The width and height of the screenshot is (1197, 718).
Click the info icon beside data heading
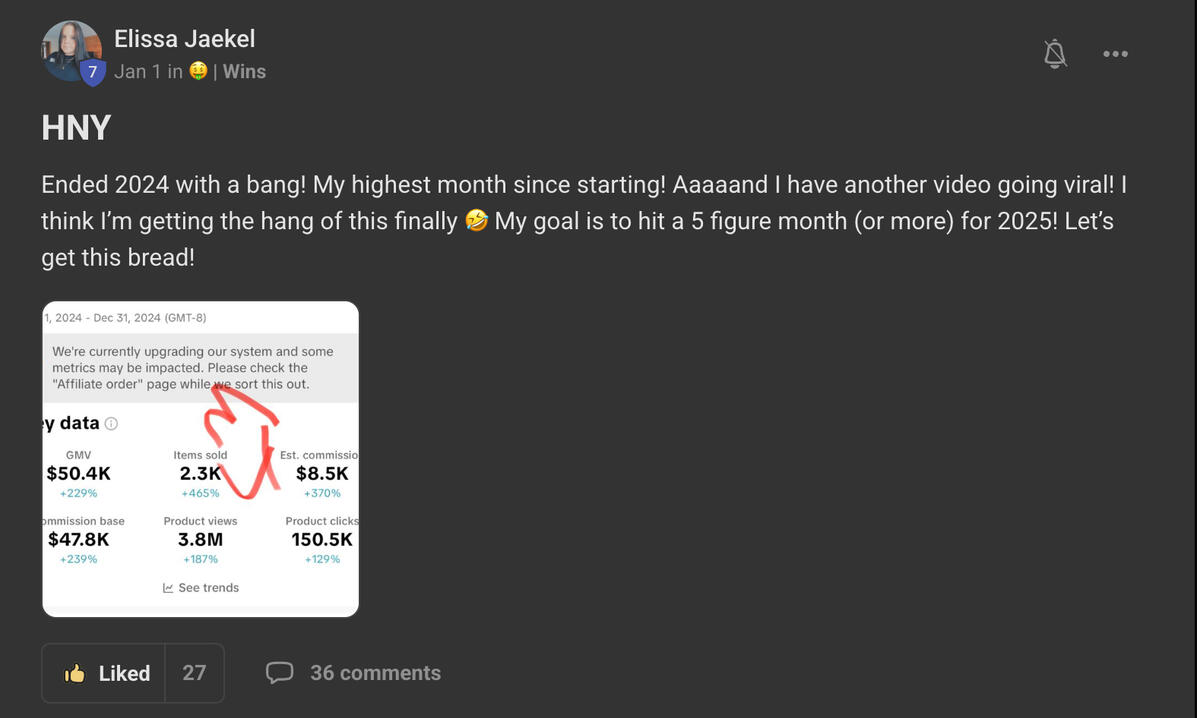(x=111, y=424)
